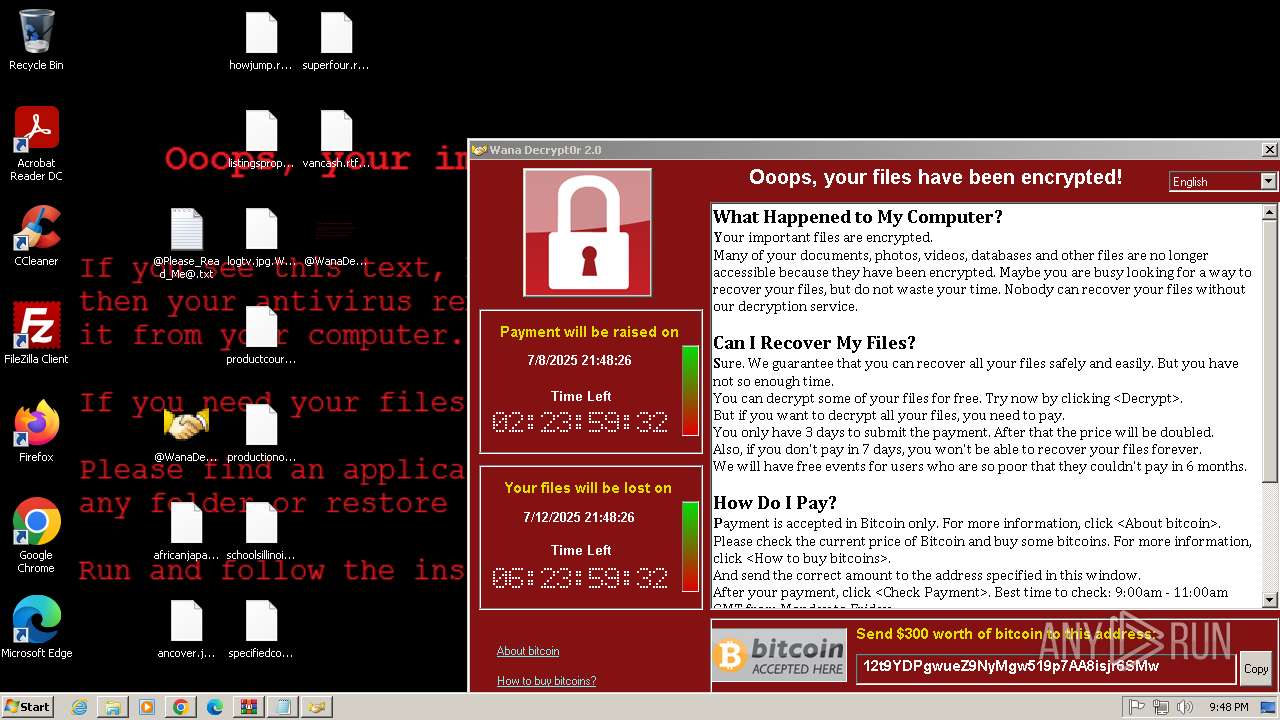The image size is (1280, 720).
Task: Open Internet Explorer from the taskbar
Action: [x=79, y=707]
